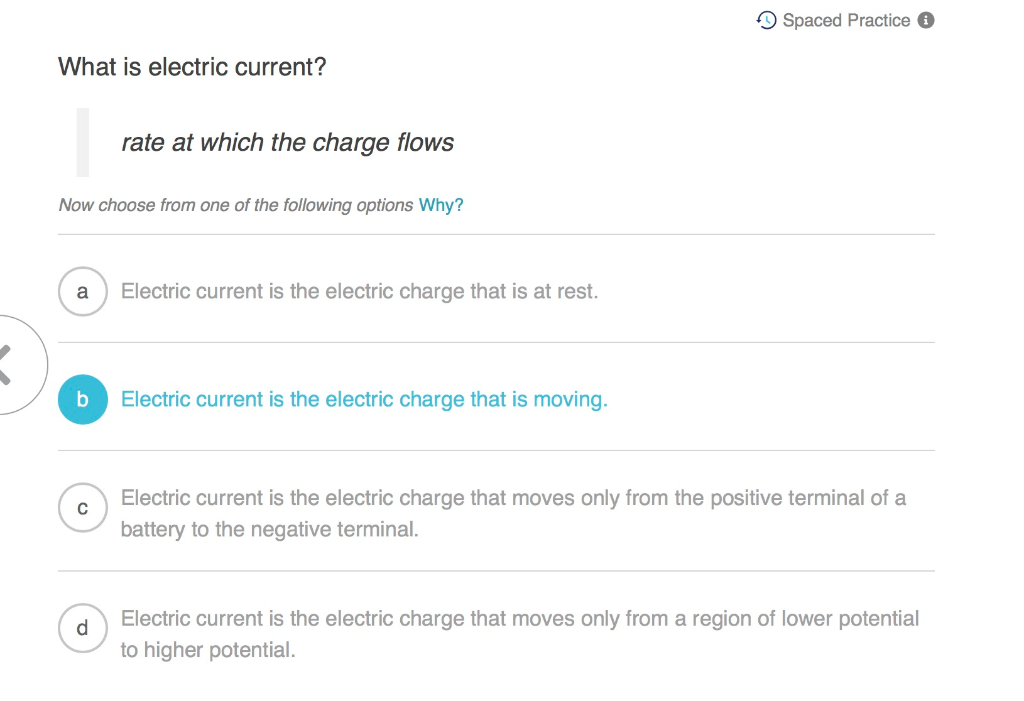
Task: Click the gray quote bar beside the answer
Action: [84, 142]
